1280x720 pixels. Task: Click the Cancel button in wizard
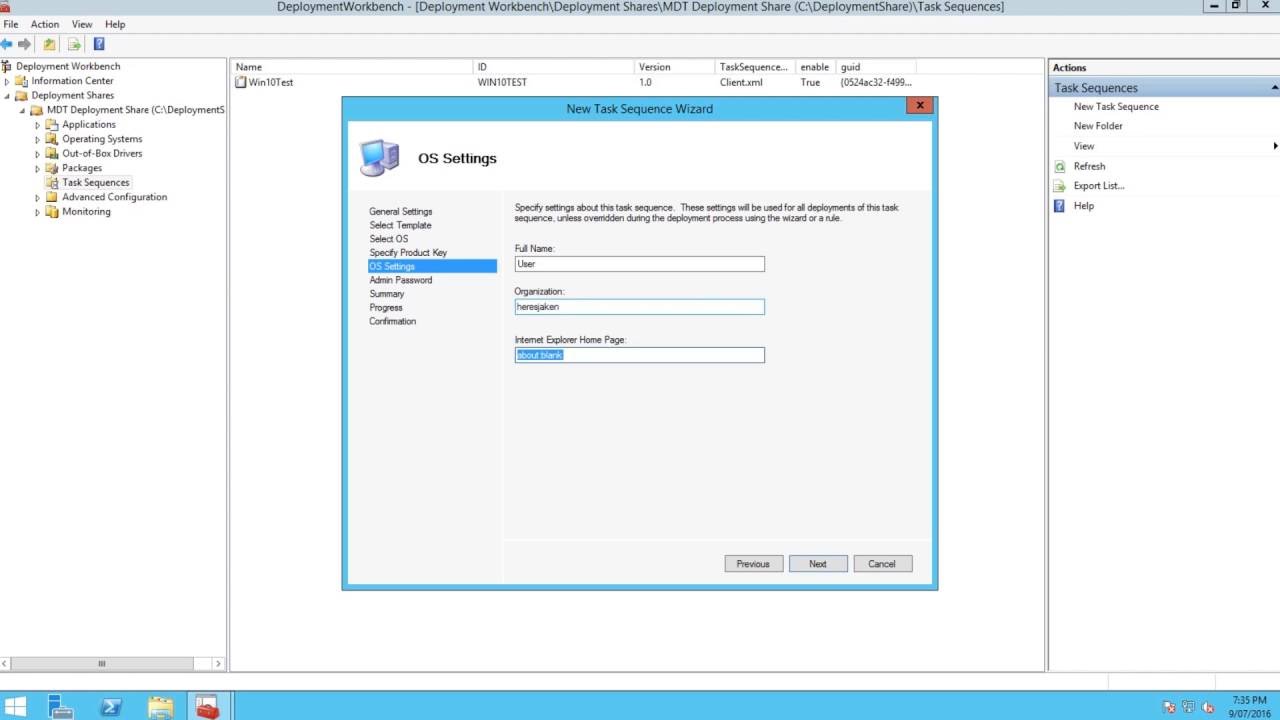(x=882, y=564)
